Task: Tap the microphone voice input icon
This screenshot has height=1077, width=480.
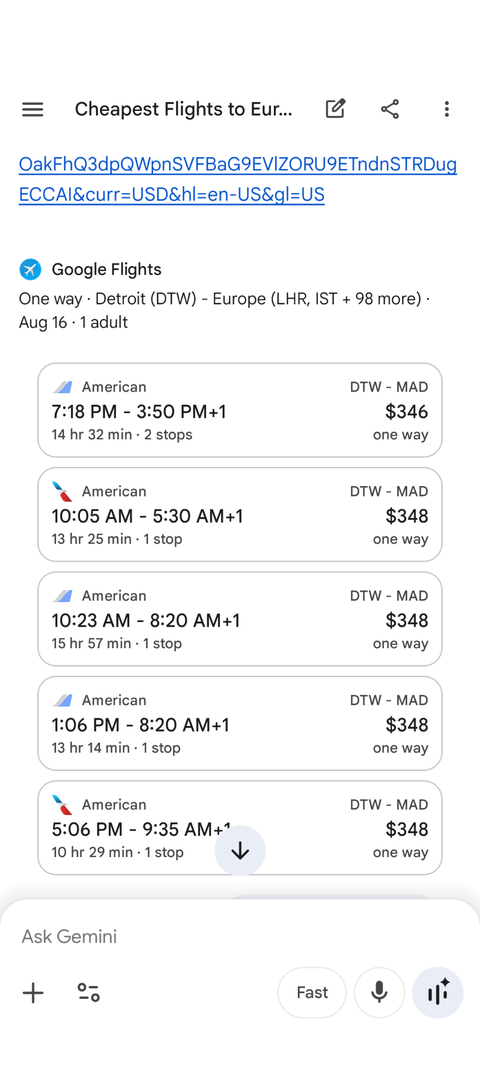Action: point(379,993)
